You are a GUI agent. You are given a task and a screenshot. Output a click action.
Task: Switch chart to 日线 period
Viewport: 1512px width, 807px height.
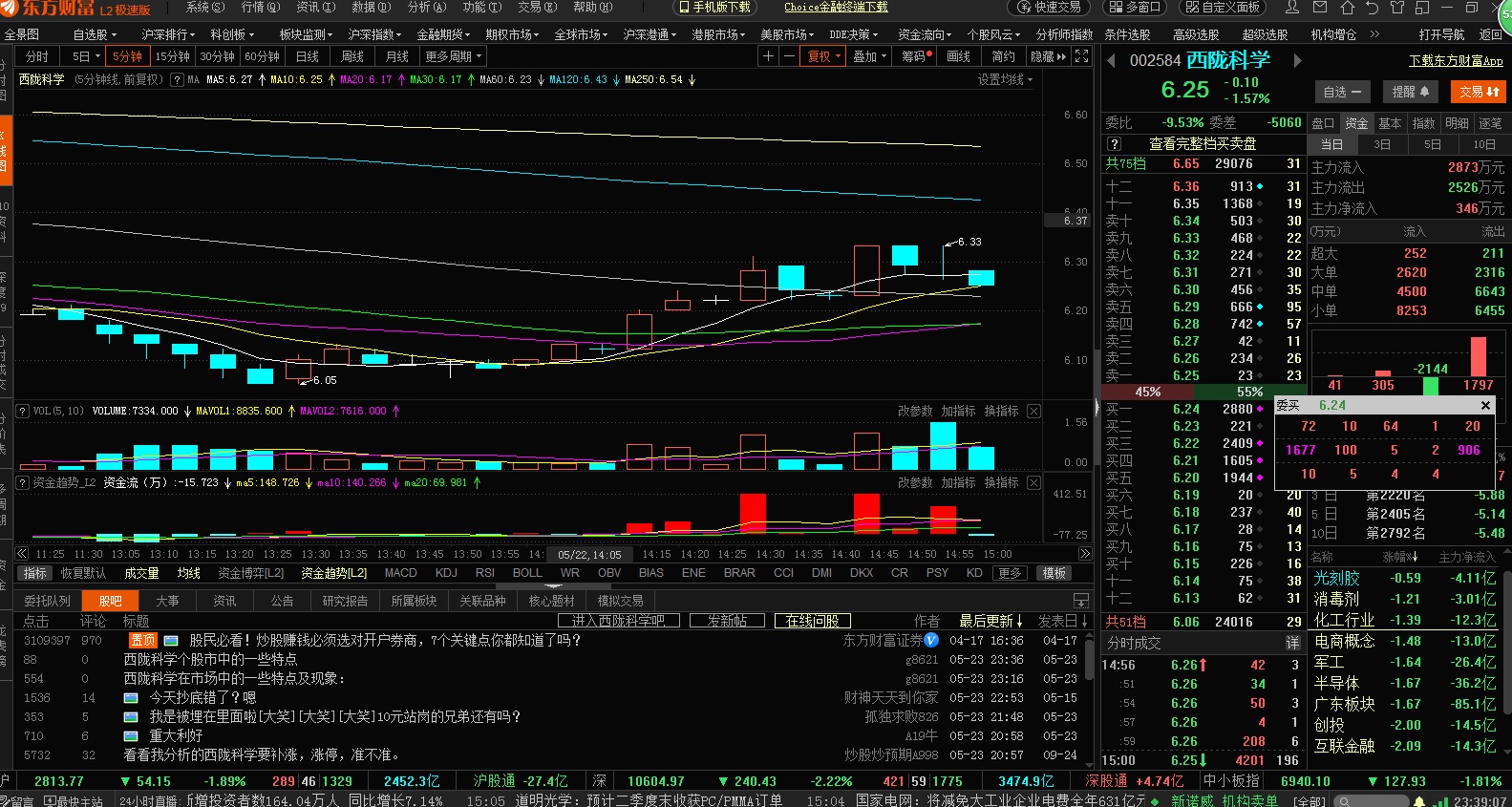tap(308, 56)
